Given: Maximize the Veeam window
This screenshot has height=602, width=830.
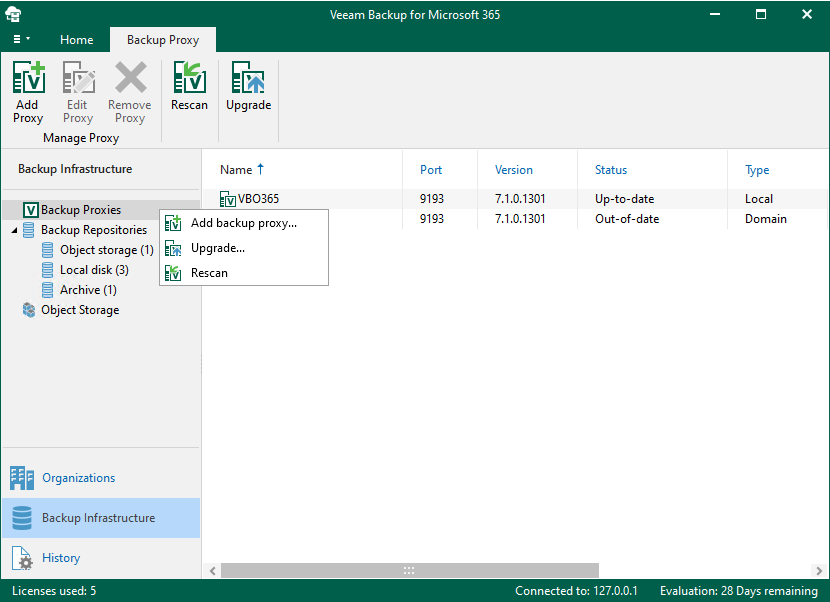Looking at the screenshot, I should click(761, 14).
